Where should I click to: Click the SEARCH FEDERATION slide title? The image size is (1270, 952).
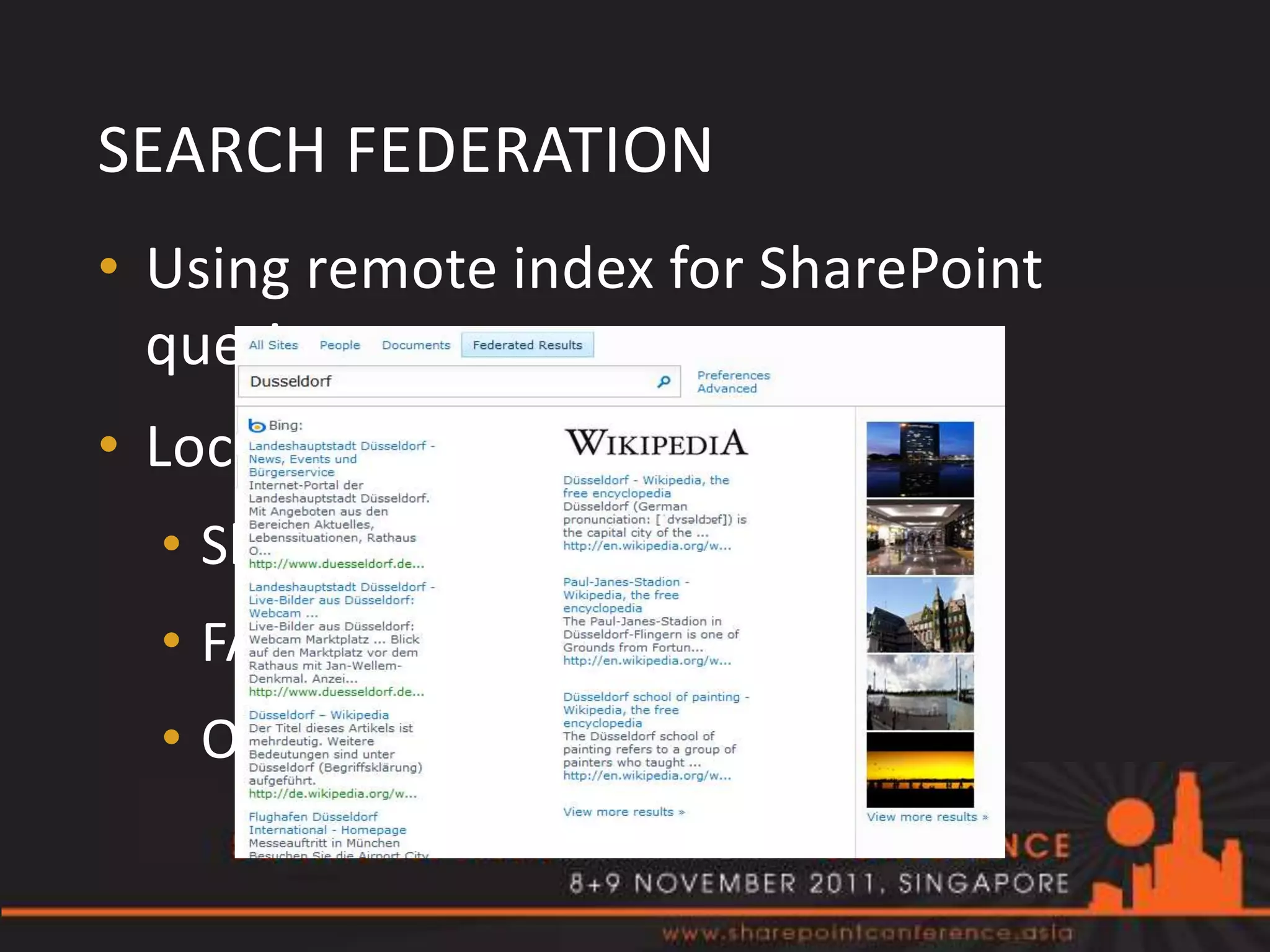click(405, 149)
